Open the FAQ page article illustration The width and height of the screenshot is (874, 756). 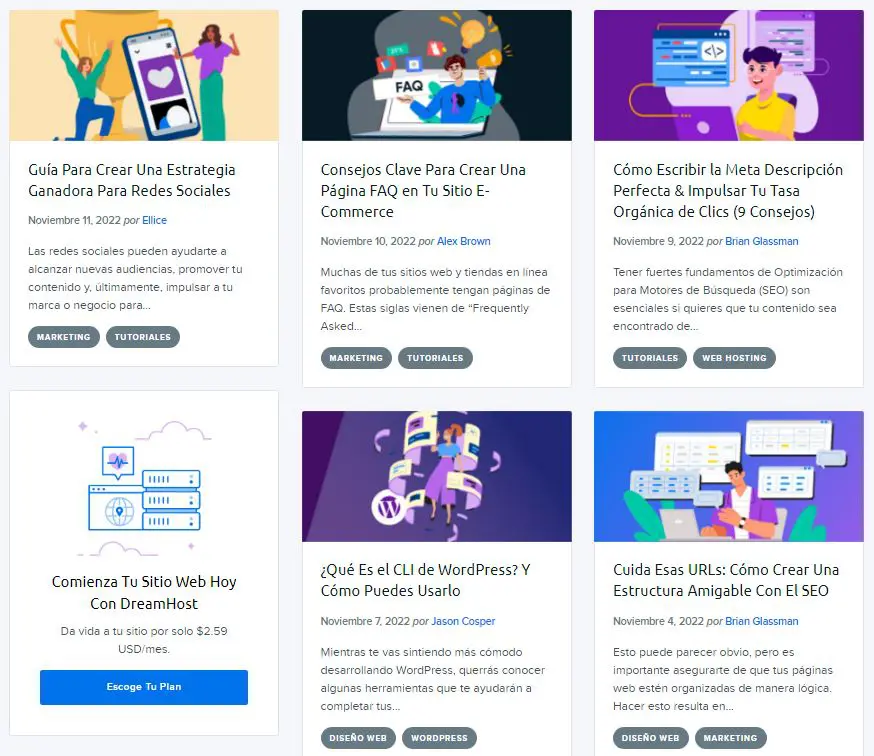coord(436,75)
